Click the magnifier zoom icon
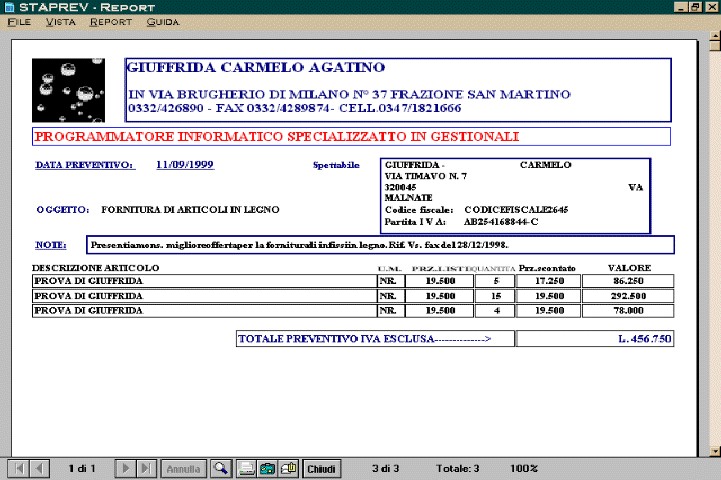 click(x=220, y=468)
